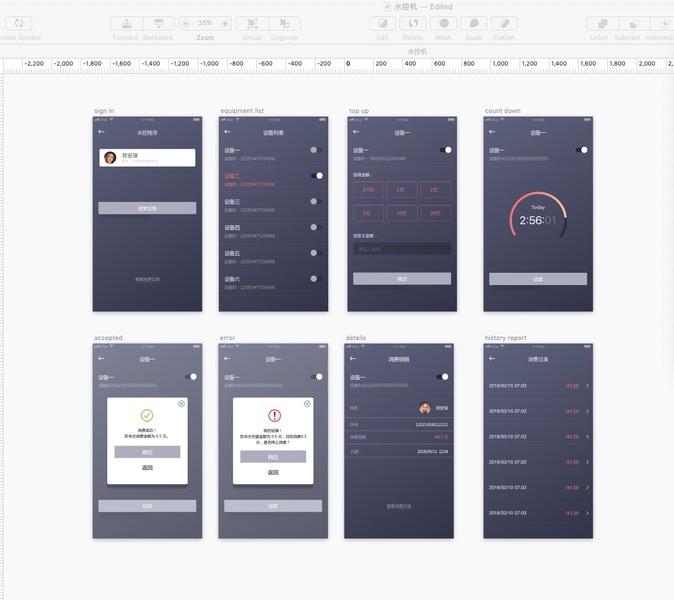Click the Scale tool icon
Screen dimensions: 674x600
point(474,23)
